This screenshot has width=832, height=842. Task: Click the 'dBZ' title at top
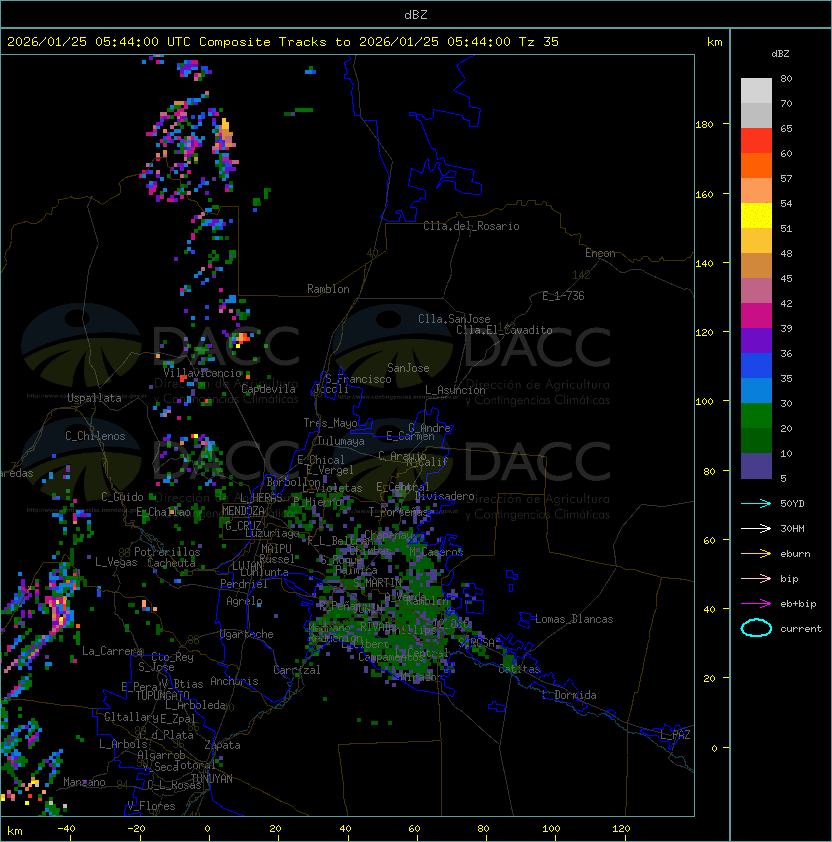tap(416, 14)
